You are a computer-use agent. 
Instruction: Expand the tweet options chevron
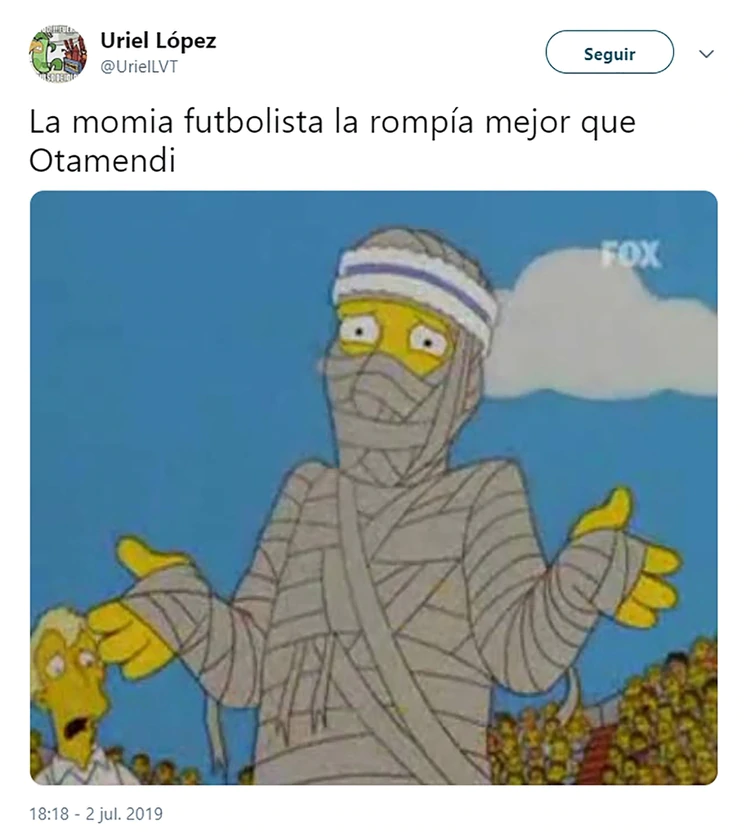coord(706,54)
